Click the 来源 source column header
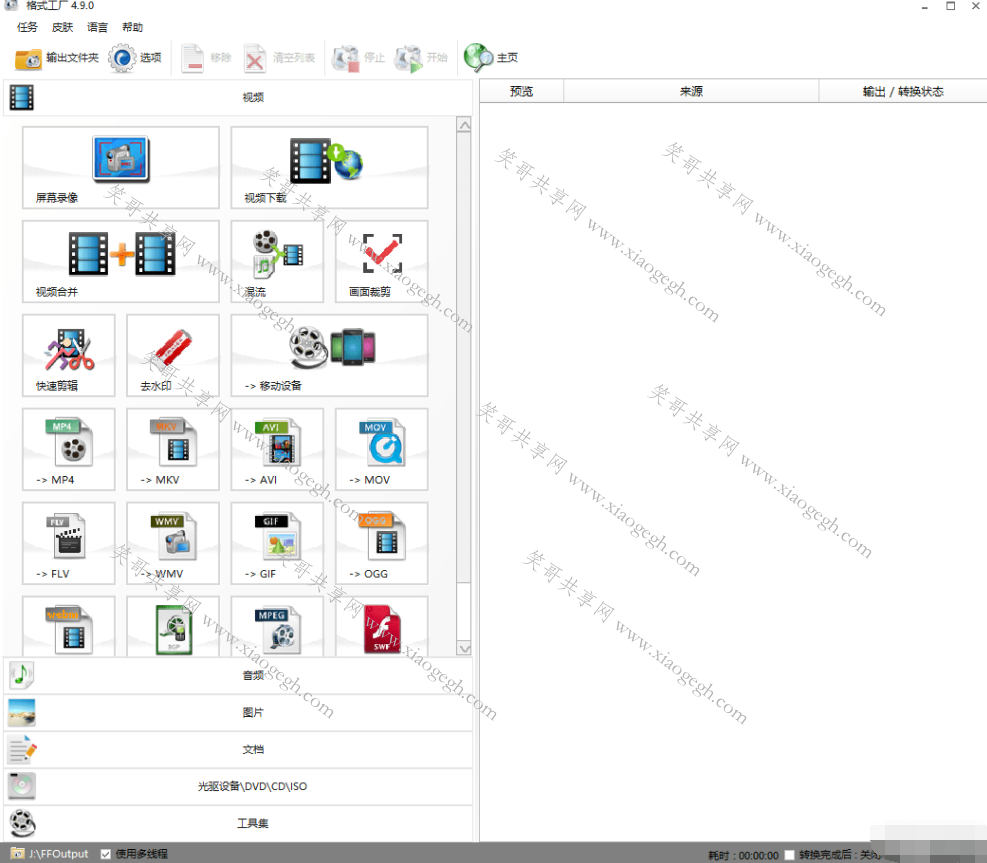The height and width of the screenshot is (863, 987). pyautogui.click(x=691, y=92)
